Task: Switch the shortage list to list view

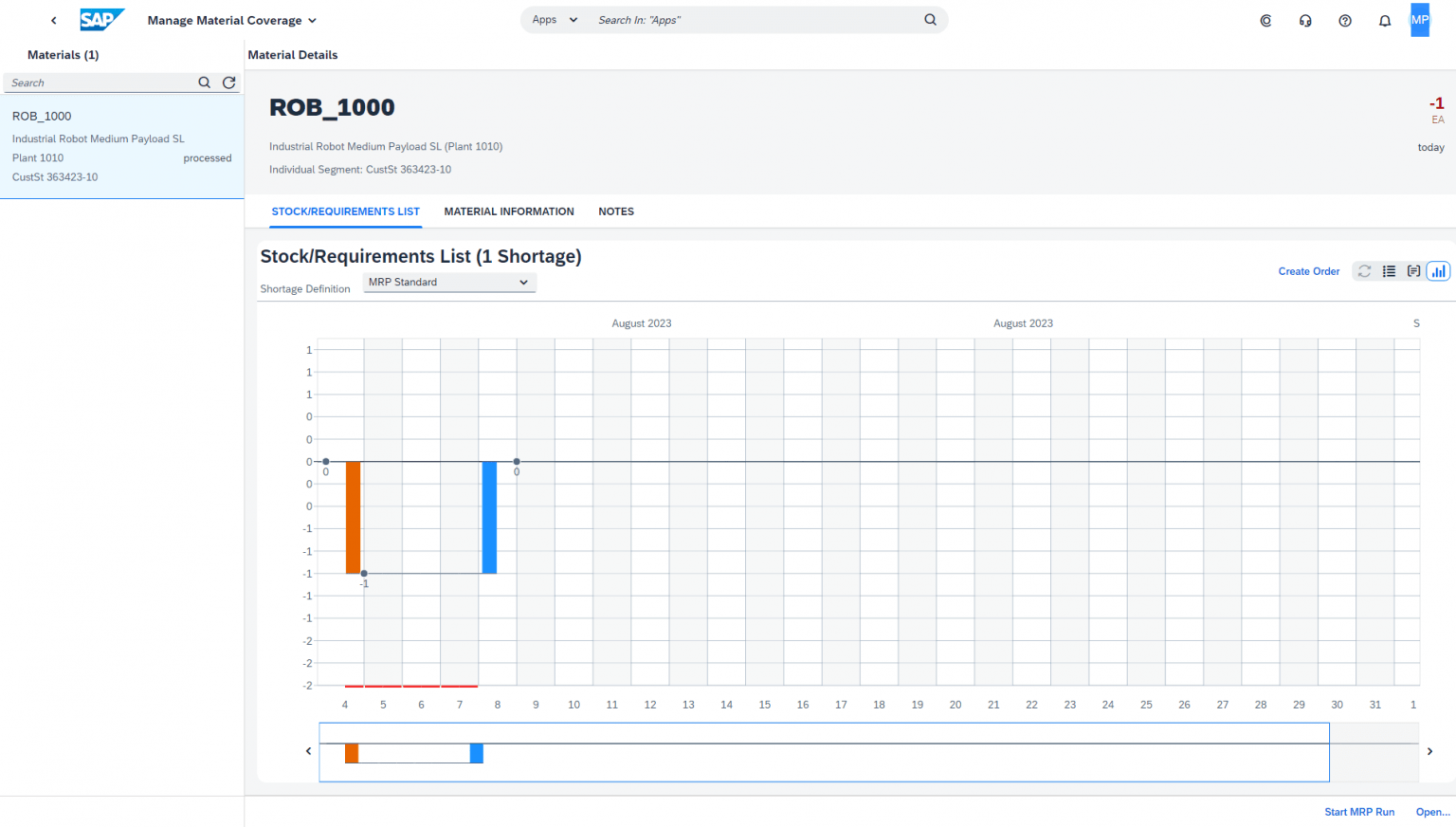Action: click(1389, 270)
